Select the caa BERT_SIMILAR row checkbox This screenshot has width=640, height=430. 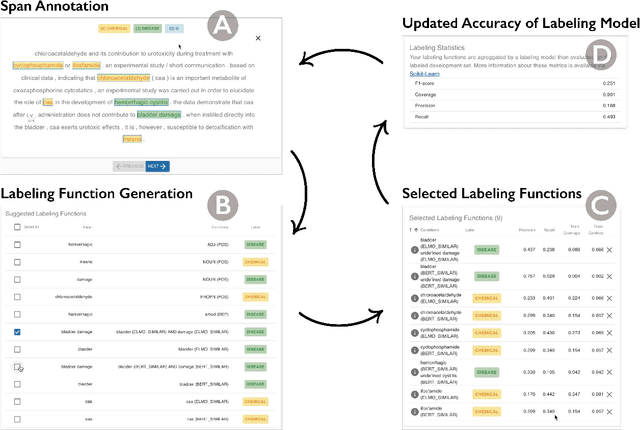17,419
